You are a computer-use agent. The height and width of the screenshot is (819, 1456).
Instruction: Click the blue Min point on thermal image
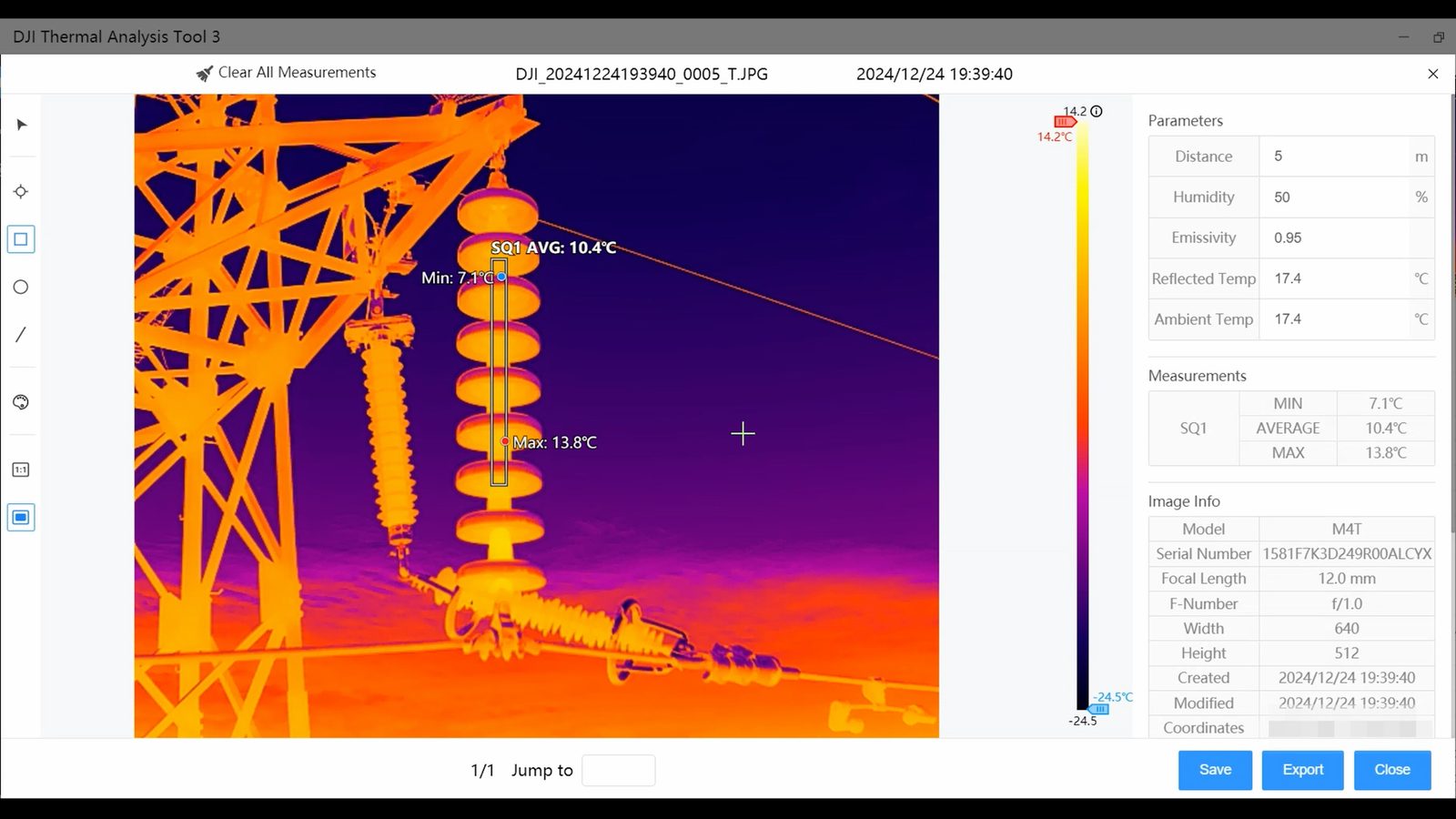(501, 277)
